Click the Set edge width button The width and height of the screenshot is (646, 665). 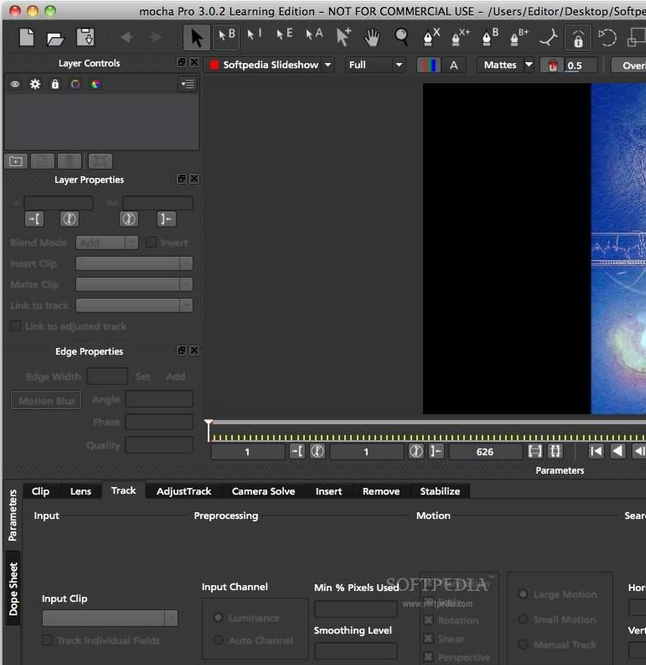[143, 376]
